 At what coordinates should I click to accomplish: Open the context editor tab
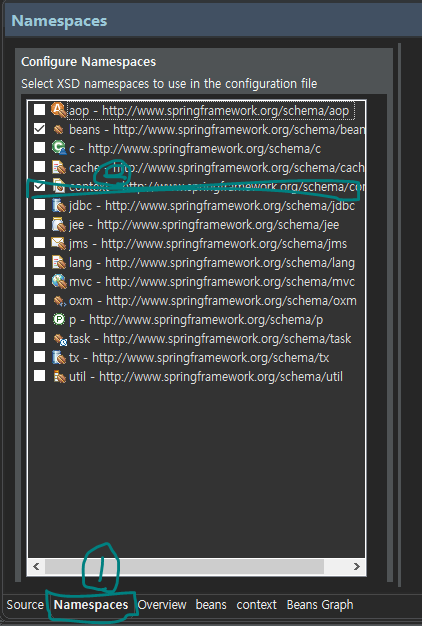(256, 604)
